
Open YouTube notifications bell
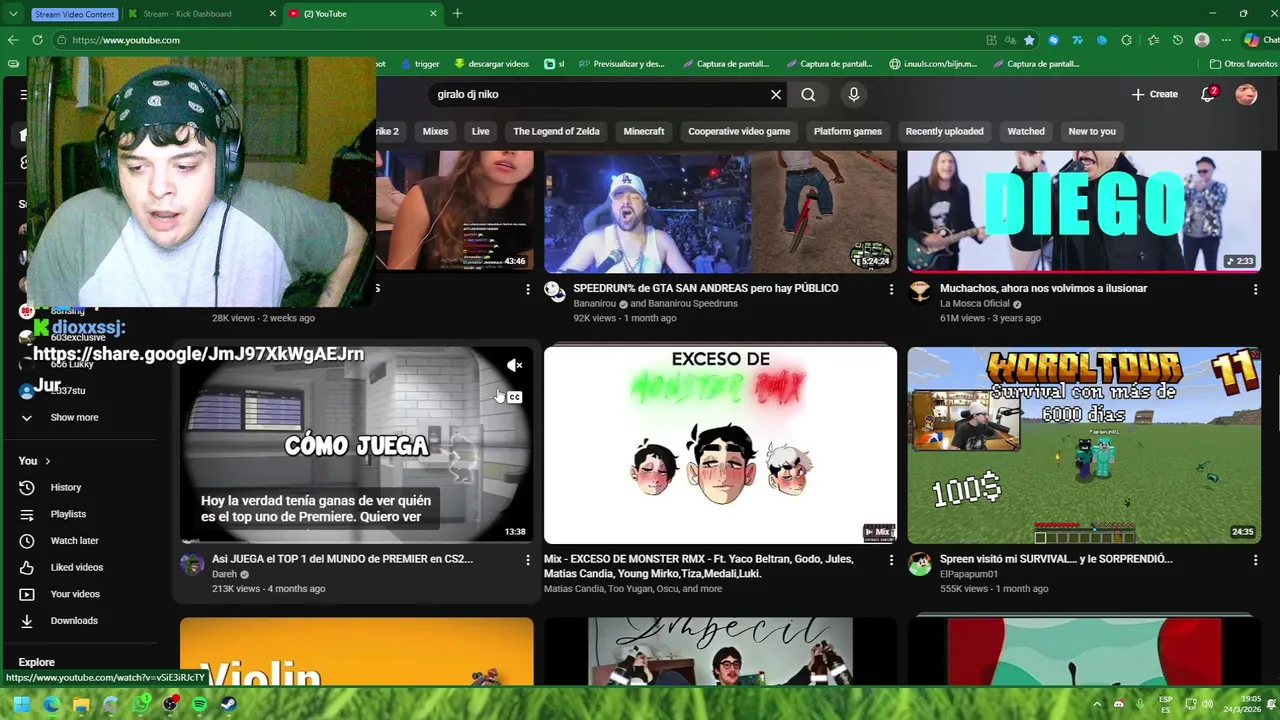pyautogui.click(x=1208, y=94)
